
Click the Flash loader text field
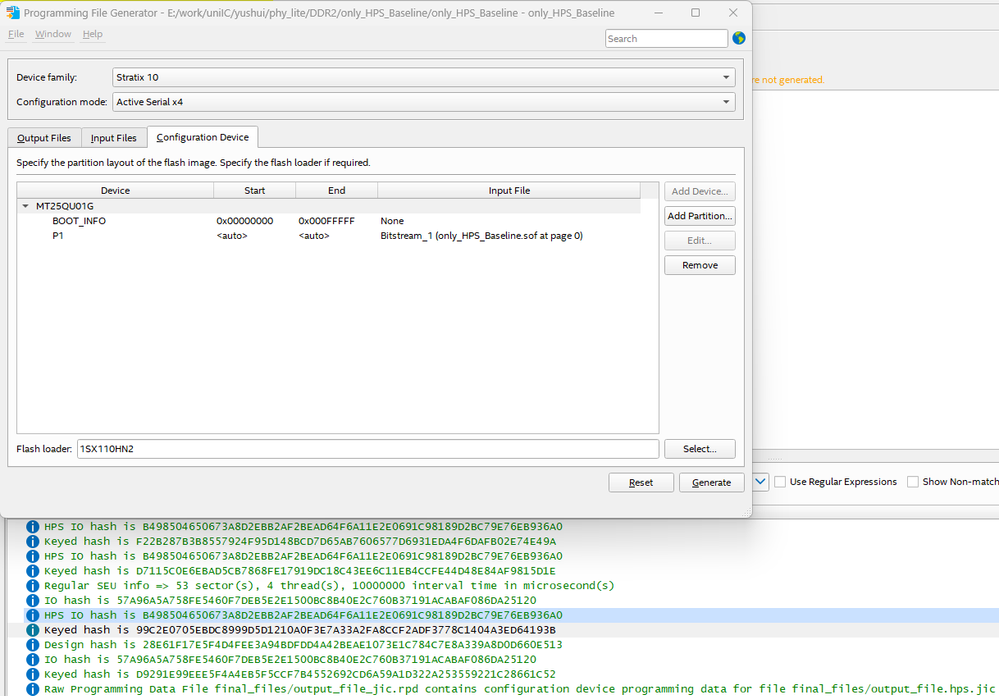[367, 449]
